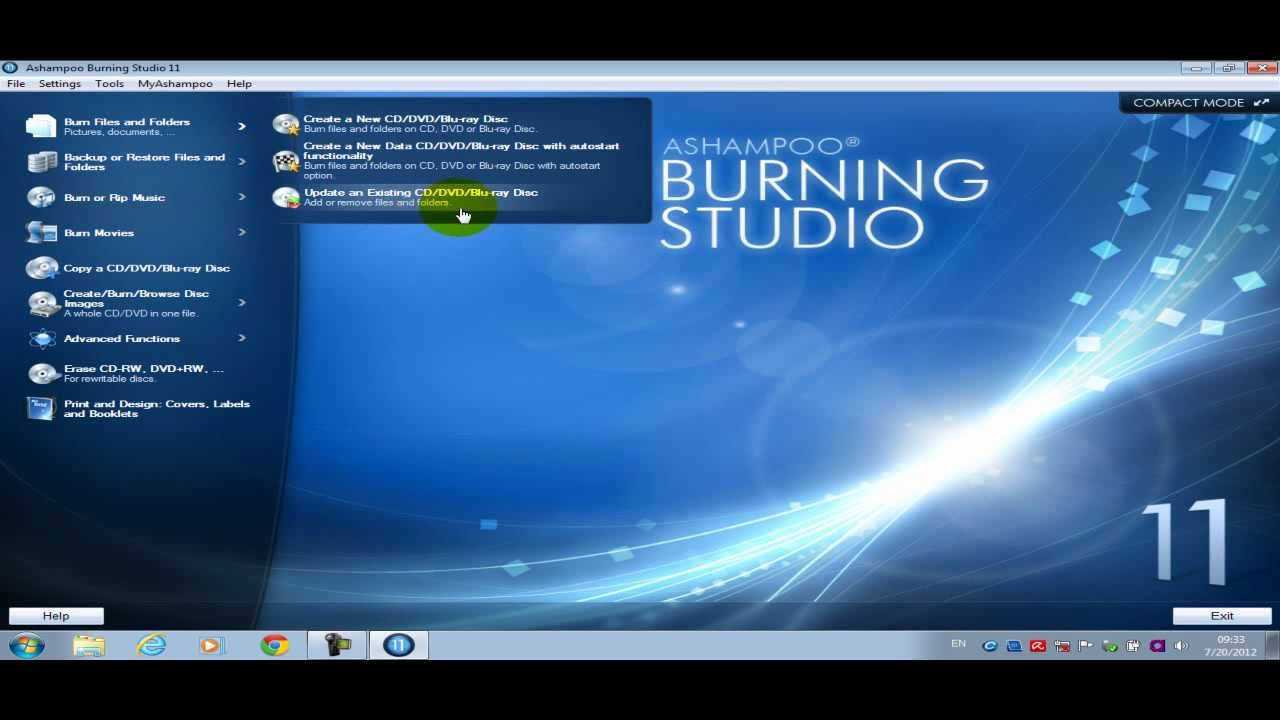
Task: Expand the Backup or Restore Files arrow
Action: [x=241, y=162]
